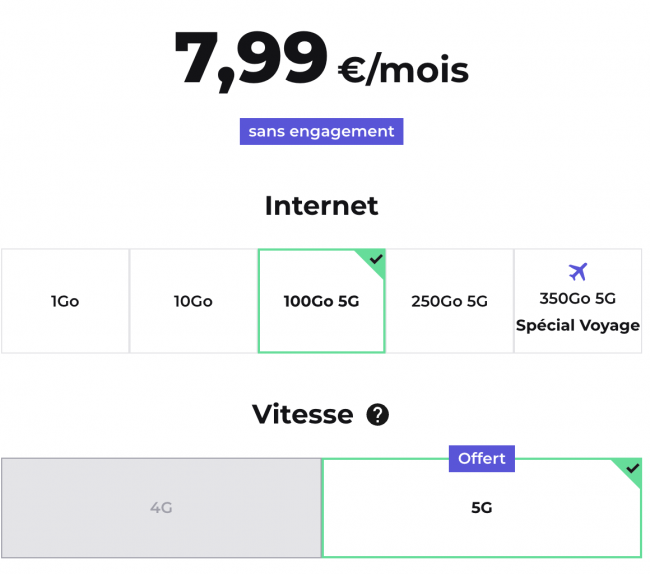Click the word mois in the price
The width and height of the screenshot is (650, 574).
tap(423, 69)
